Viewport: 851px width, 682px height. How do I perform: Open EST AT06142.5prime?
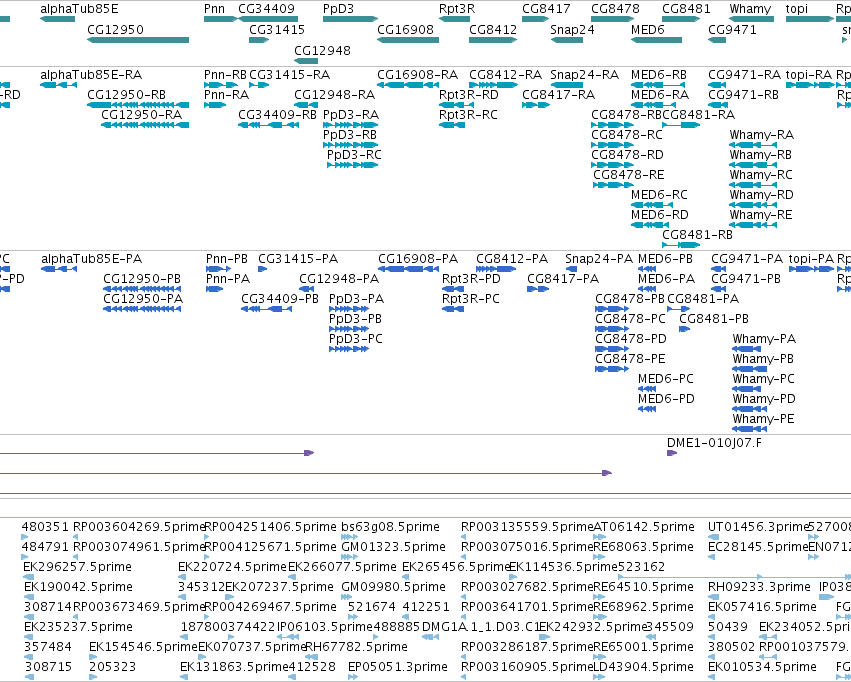(644, 527)
